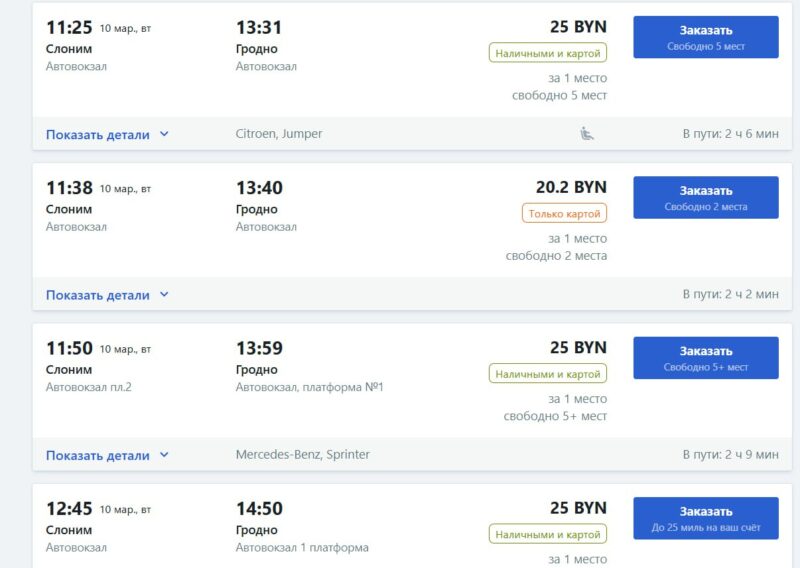Click 'Автовокзал, платформа №1' arrival station
800x568 pixels.
pos(310,387)
